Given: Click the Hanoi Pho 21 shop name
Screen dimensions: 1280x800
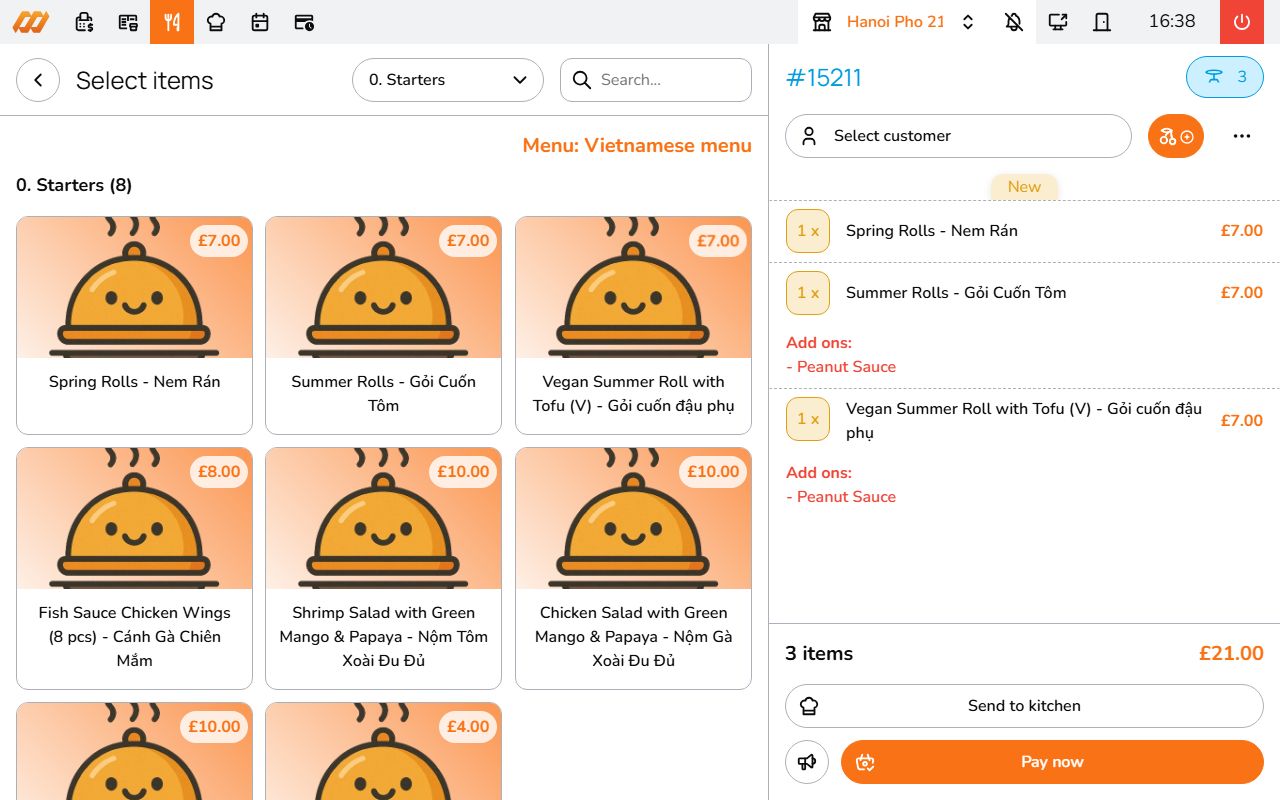Looking at the screenshot, I should [895, 22].
